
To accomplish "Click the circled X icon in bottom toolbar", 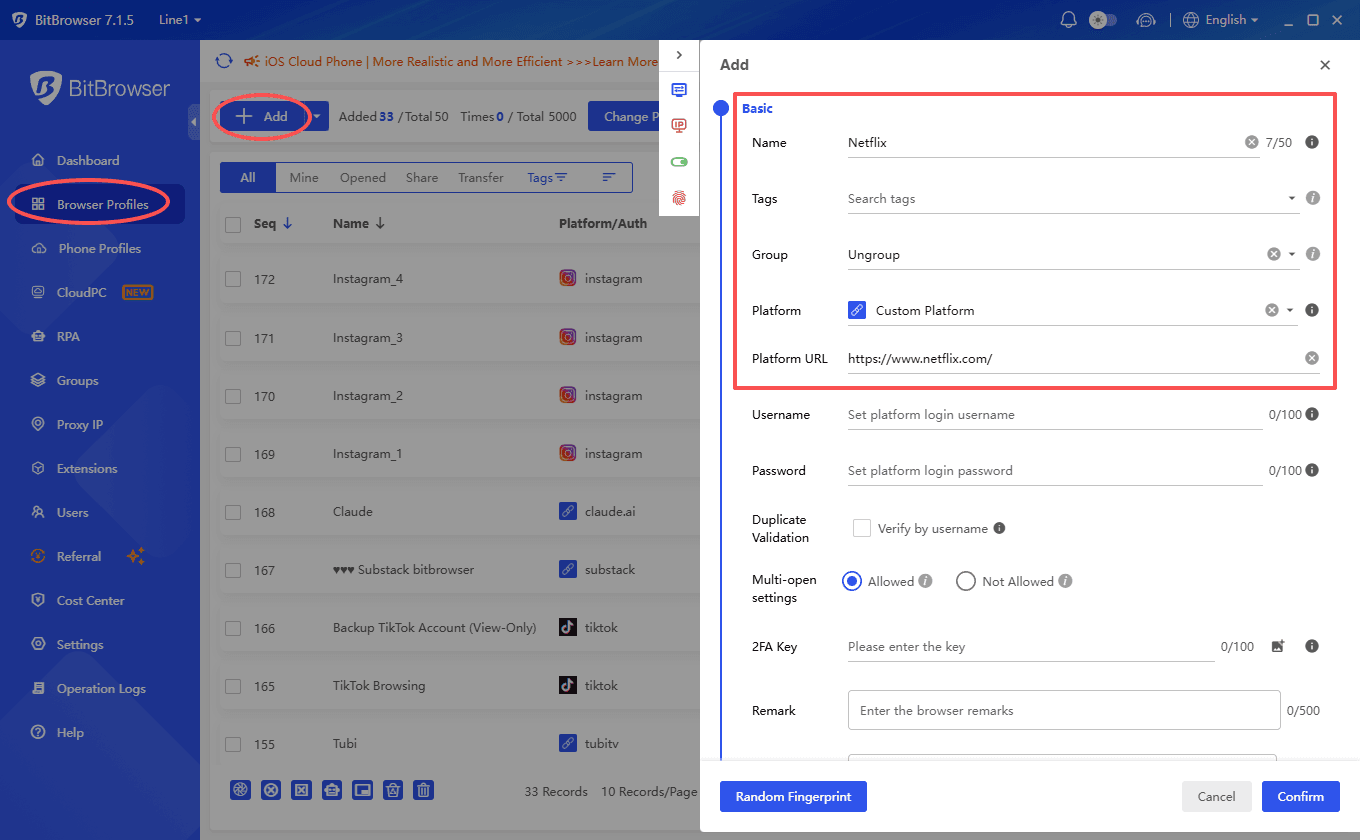I will tap(270, 790).
